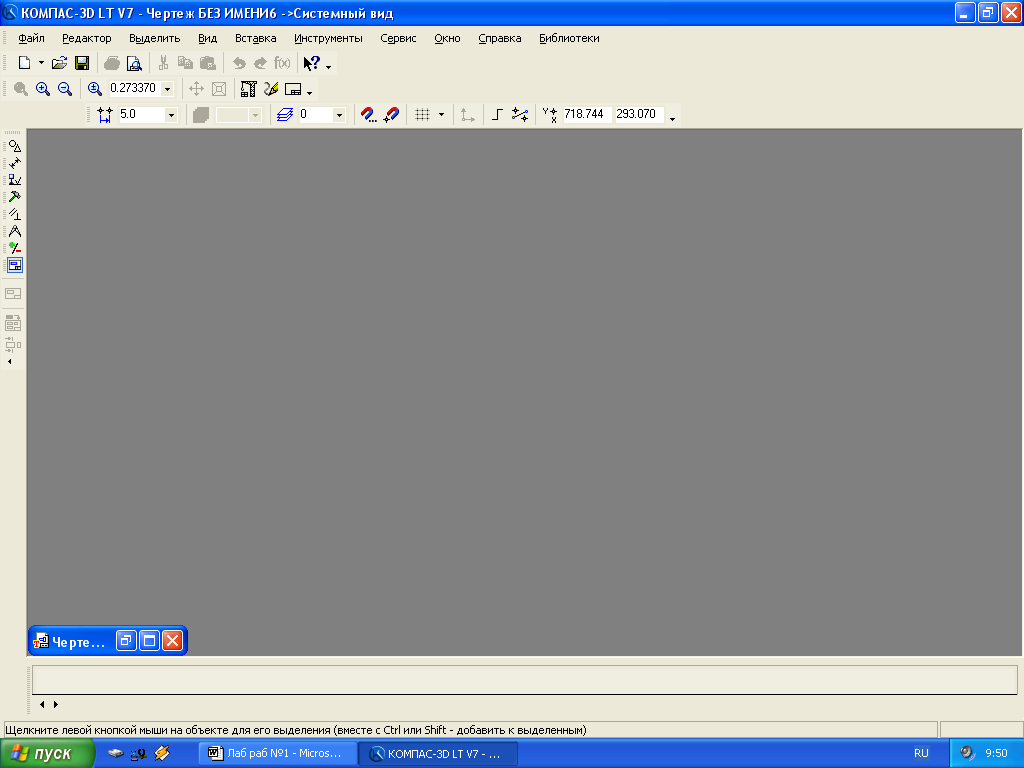Create a new document with the blank page icon
The height and width of the screenshot is (768, 1024).
pos(24,63)
